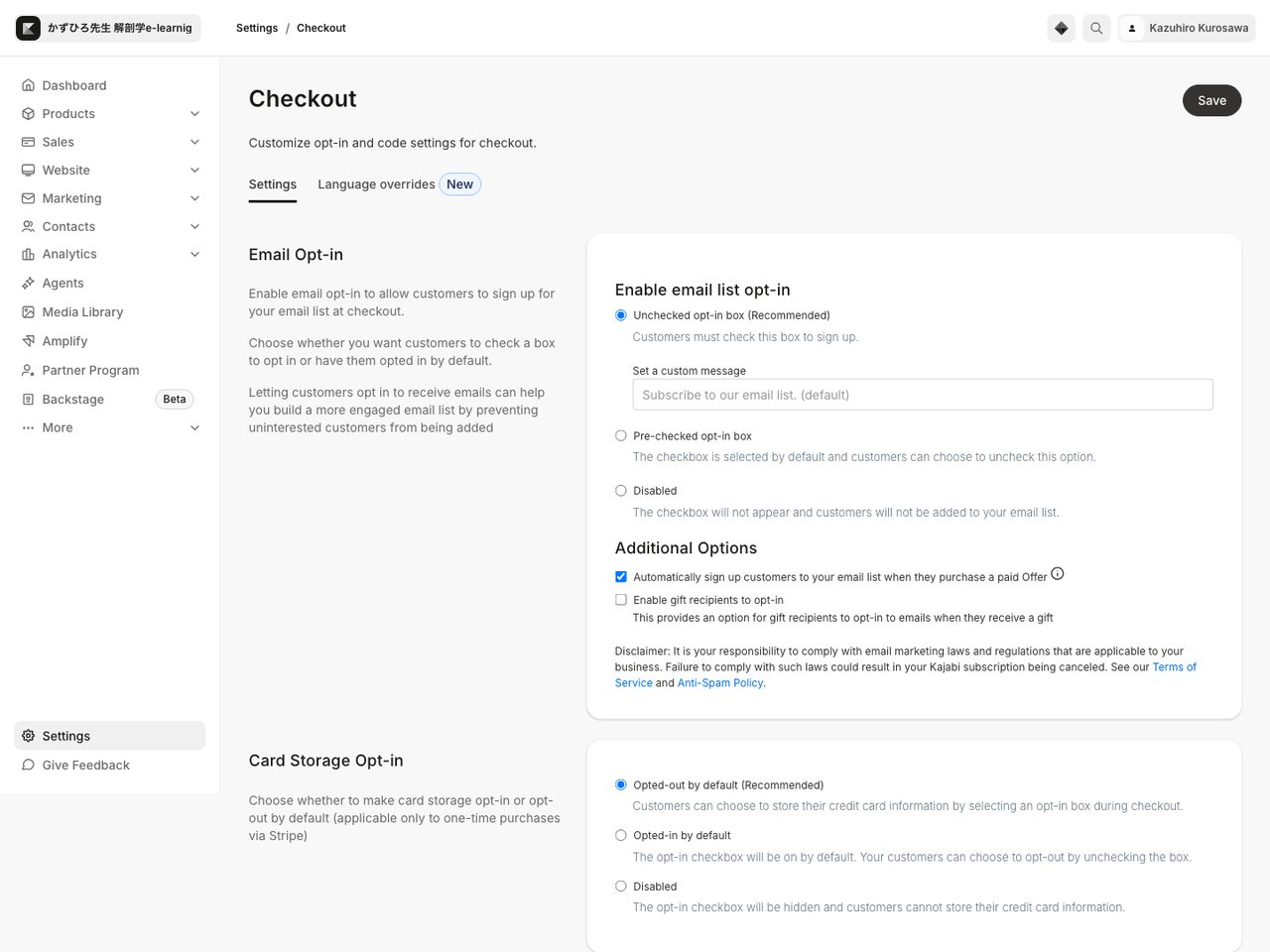The image size is (1270, 952).
Task: Open the Settings breadcrumb link
Action: [x=257, y=28]
